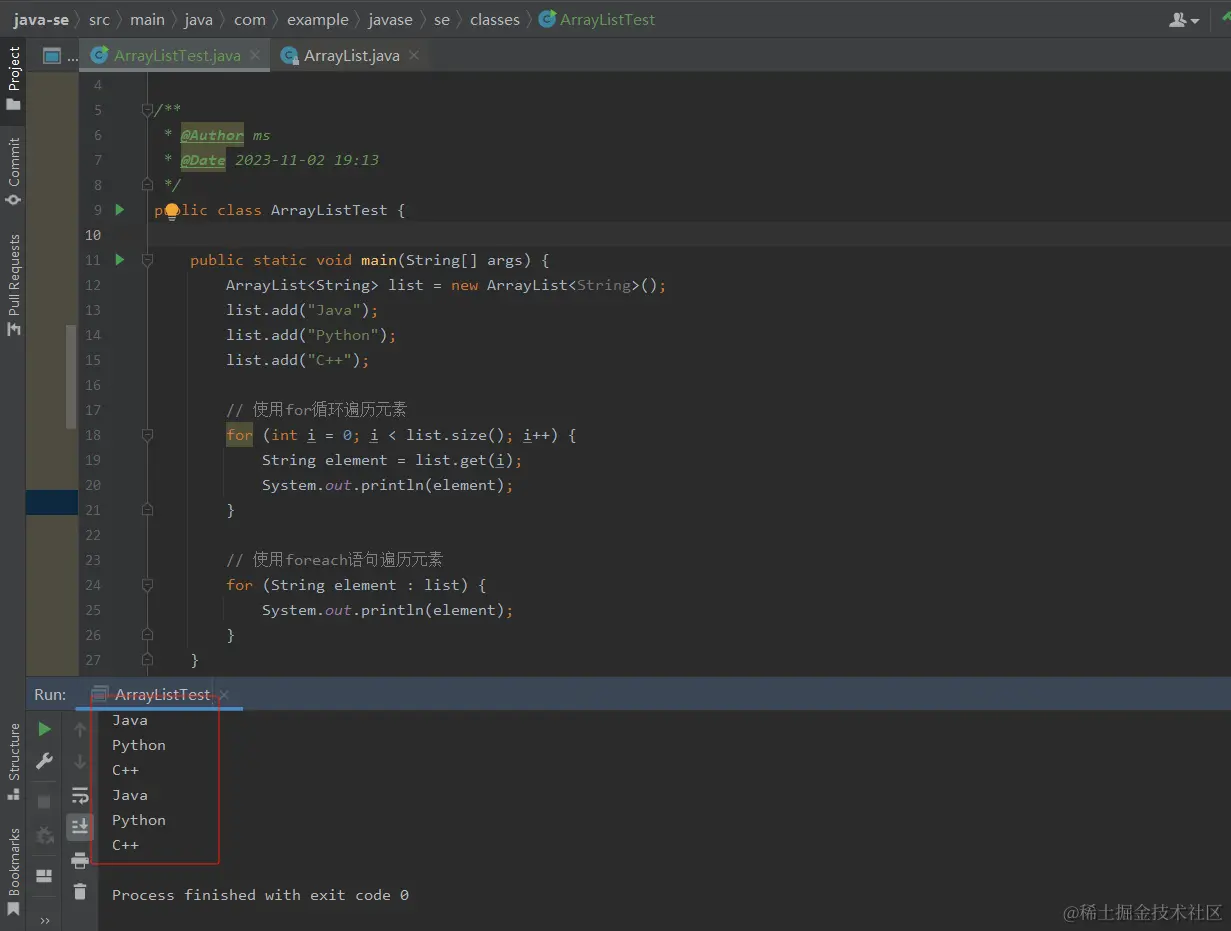Click the project panel vertical scrollbar thumb
The height and width of the screenshot is (931, 1231).
coord(71,375)
